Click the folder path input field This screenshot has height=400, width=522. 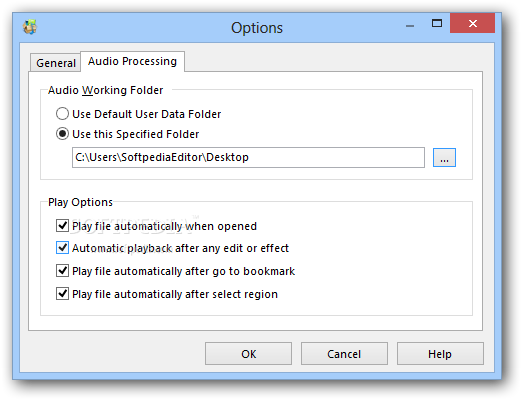pyautogui.click(x=248, y=157)
